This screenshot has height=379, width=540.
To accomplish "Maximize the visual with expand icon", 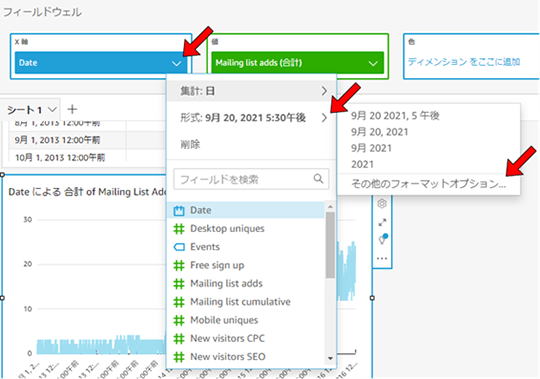I will point(382,222).
